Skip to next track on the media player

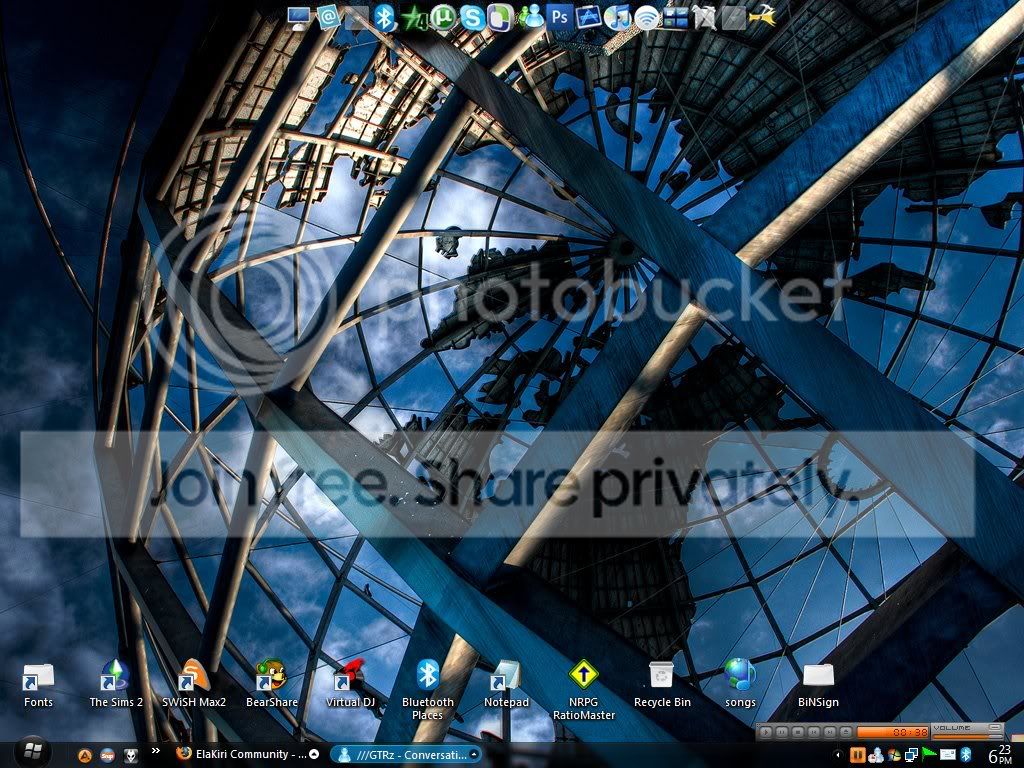pos(830,732)
